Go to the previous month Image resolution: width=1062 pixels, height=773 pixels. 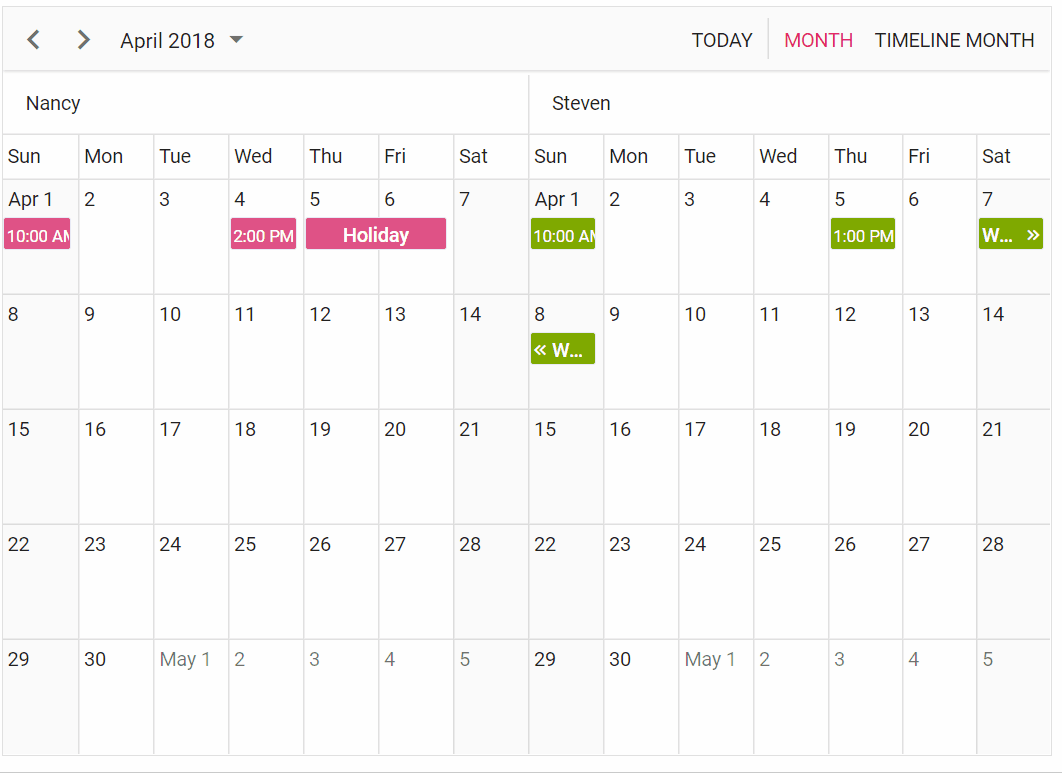[34, 40]
